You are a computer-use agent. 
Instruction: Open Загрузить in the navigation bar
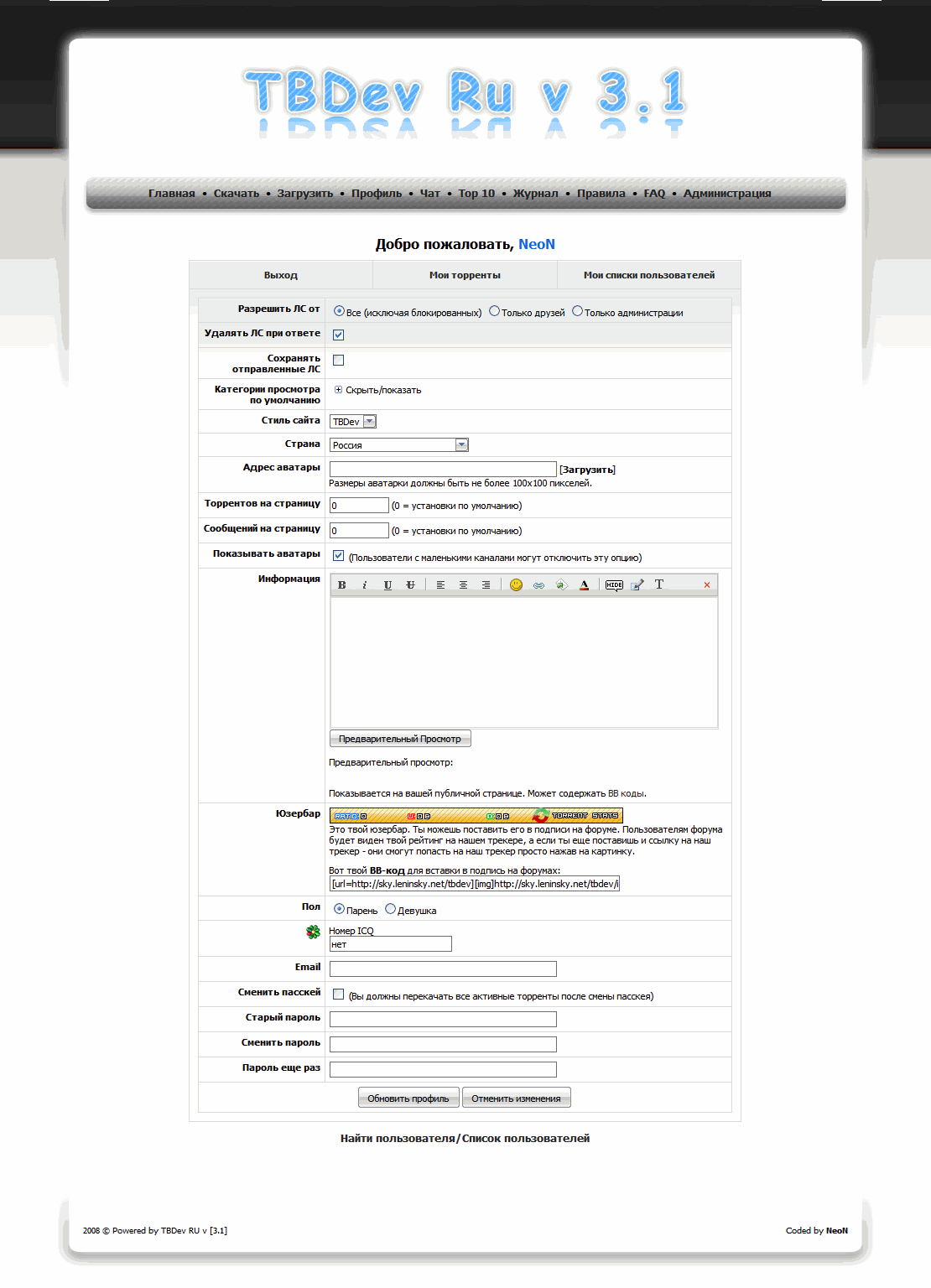[305, 194]
